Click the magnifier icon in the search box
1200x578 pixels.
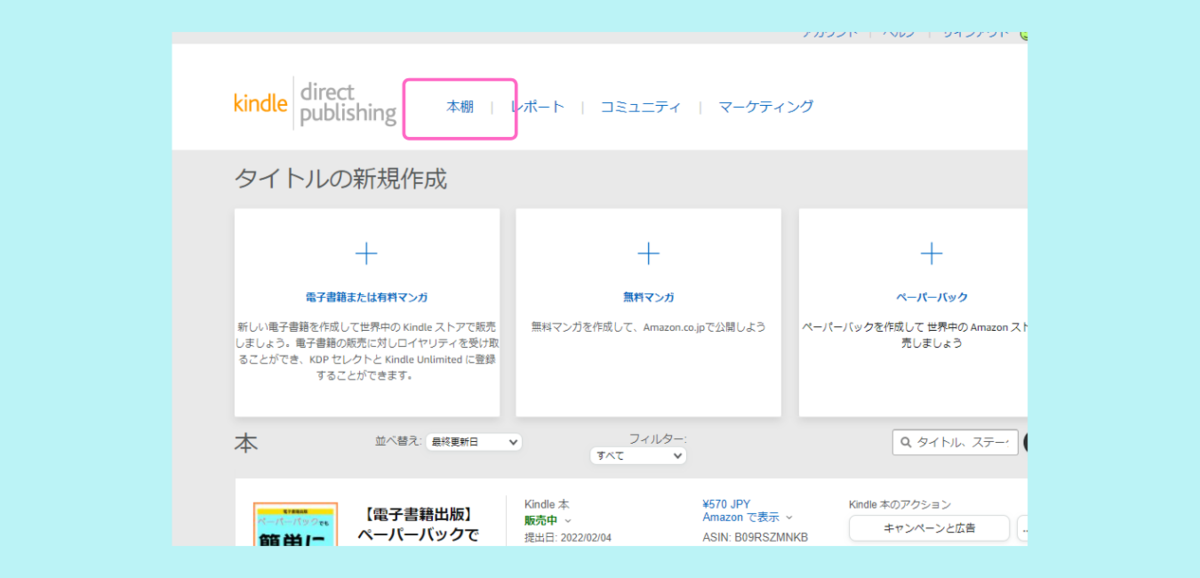tap(906, 442)
